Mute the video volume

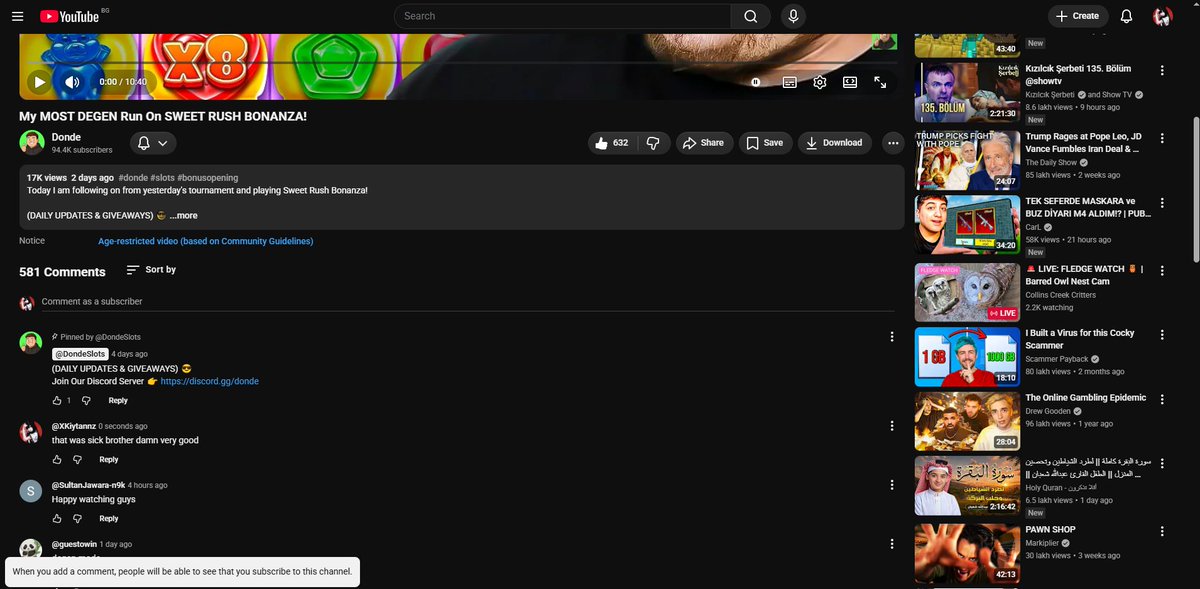[x=72, y=83]
